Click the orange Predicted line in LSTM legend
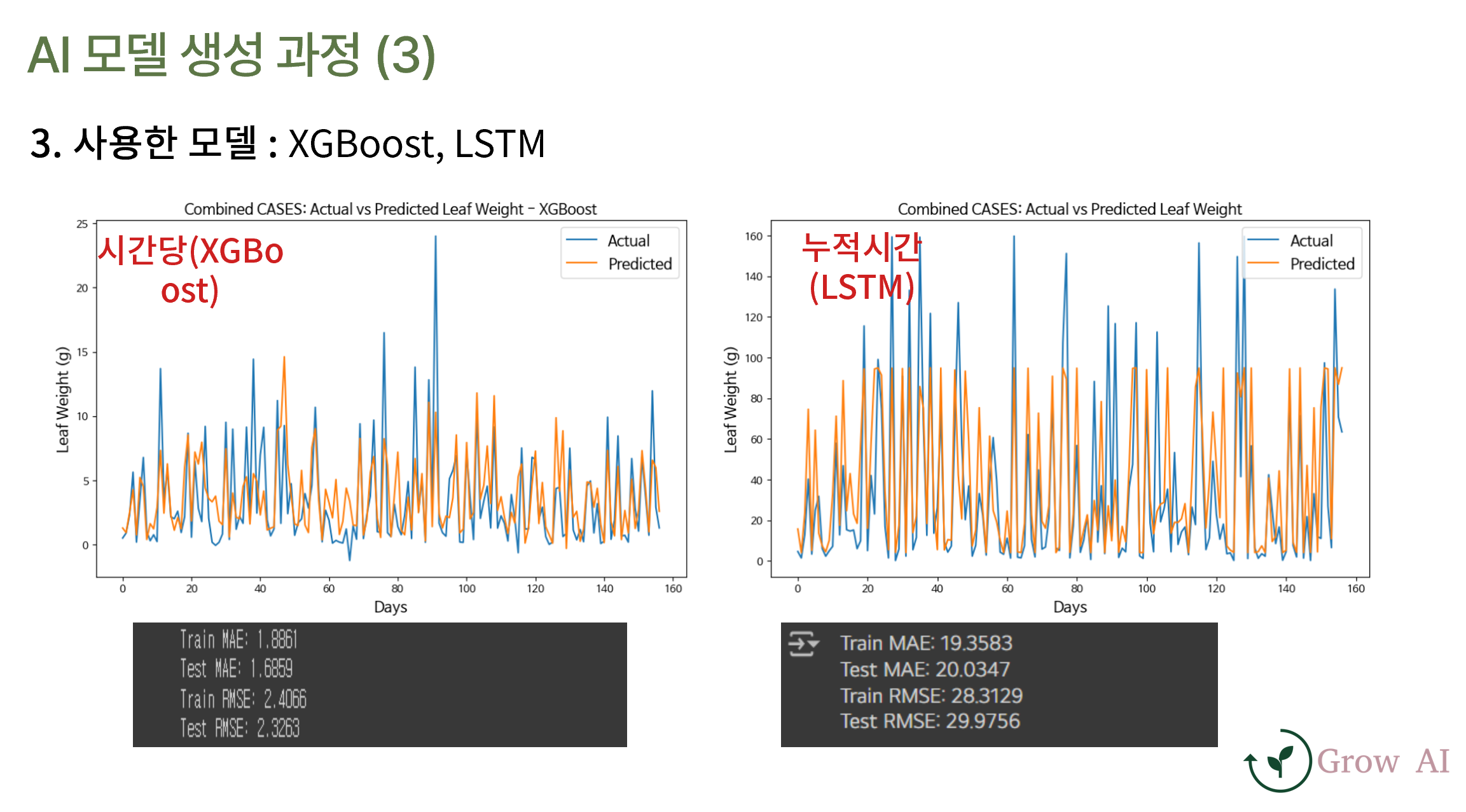The image size is (1466, 812). point(1263,263)
